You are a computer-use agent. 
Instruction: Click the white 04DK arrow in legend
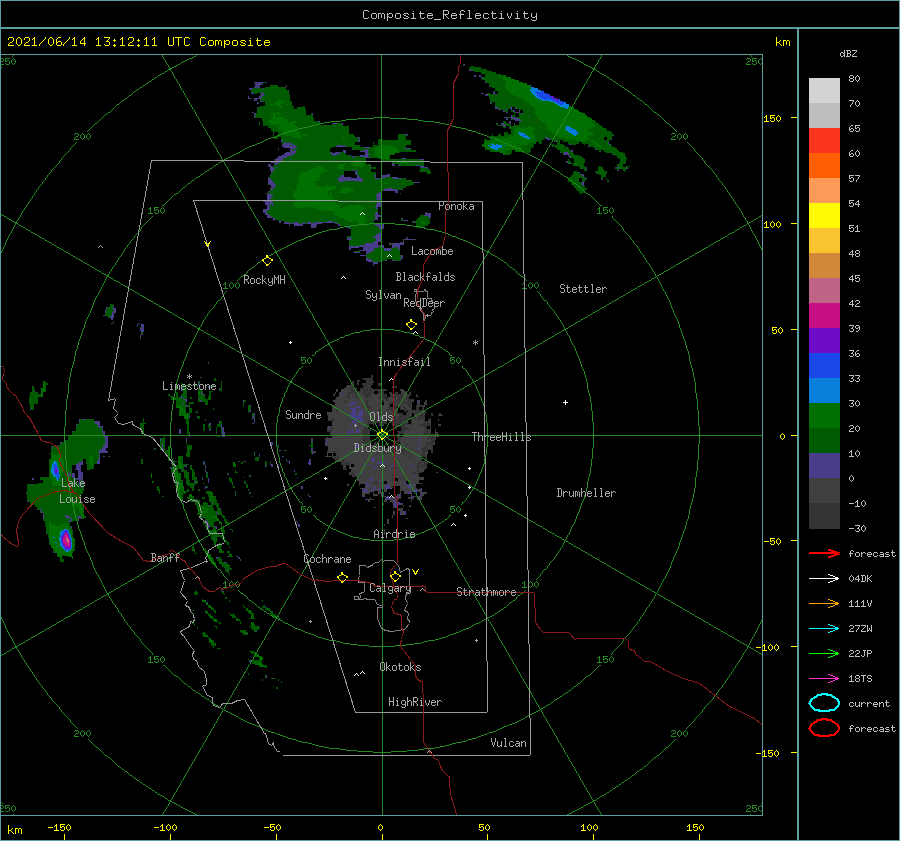pyautogui.click(x=824, y=578)
